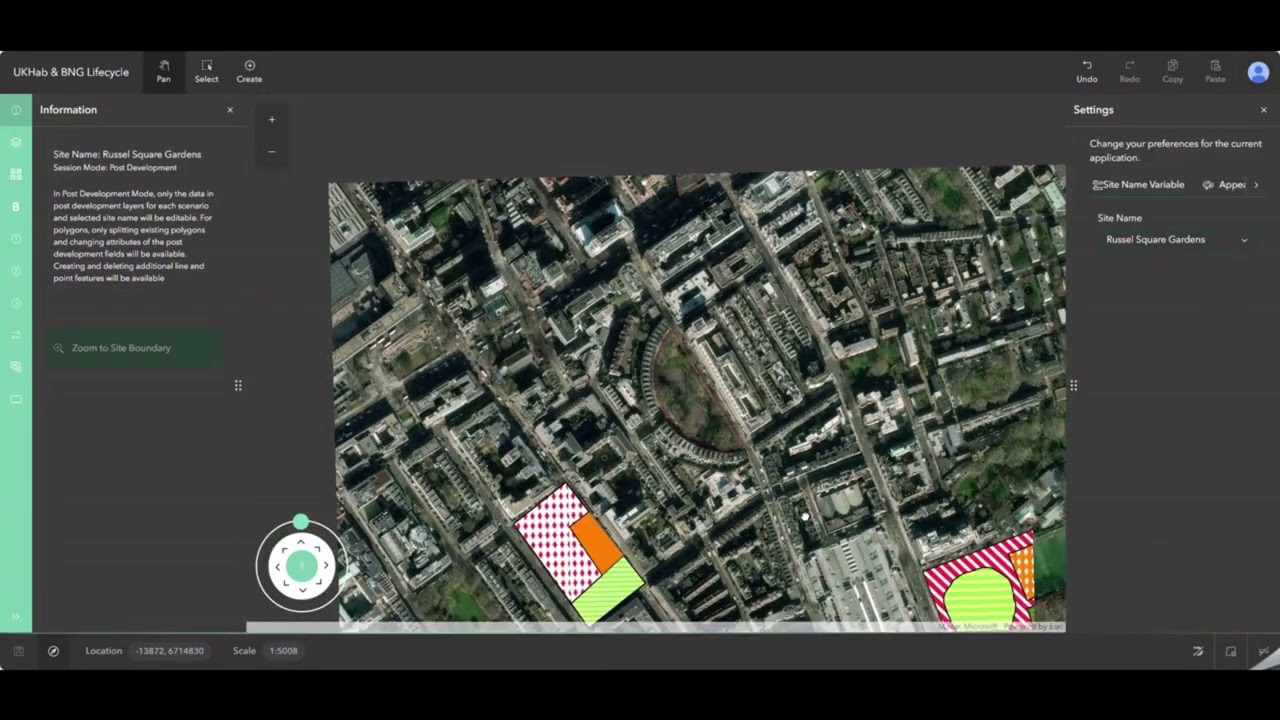Click the green compass heading handle
This screenshot has width=1280, height=720.
pos(301,522)
